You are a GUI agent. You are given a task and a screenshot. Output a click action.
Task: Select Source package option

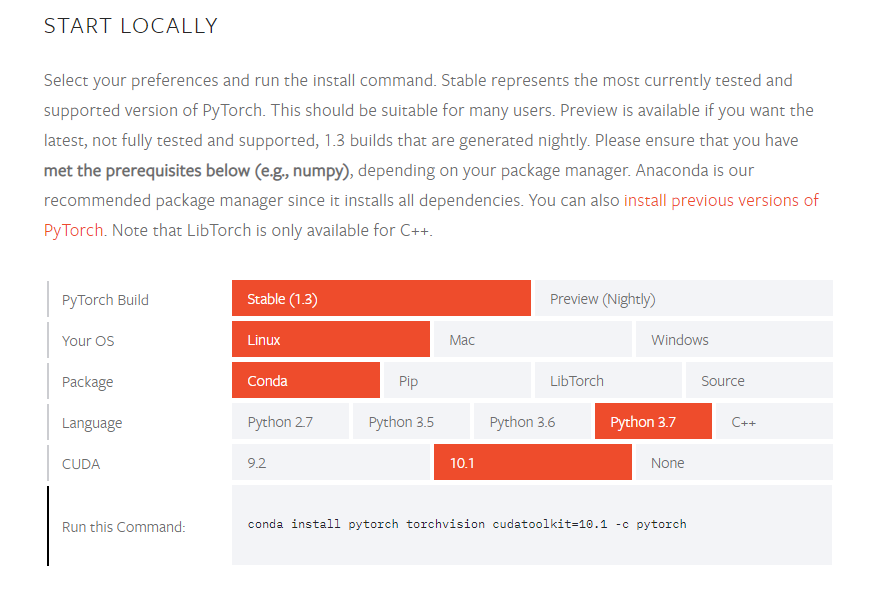point(759,380)
